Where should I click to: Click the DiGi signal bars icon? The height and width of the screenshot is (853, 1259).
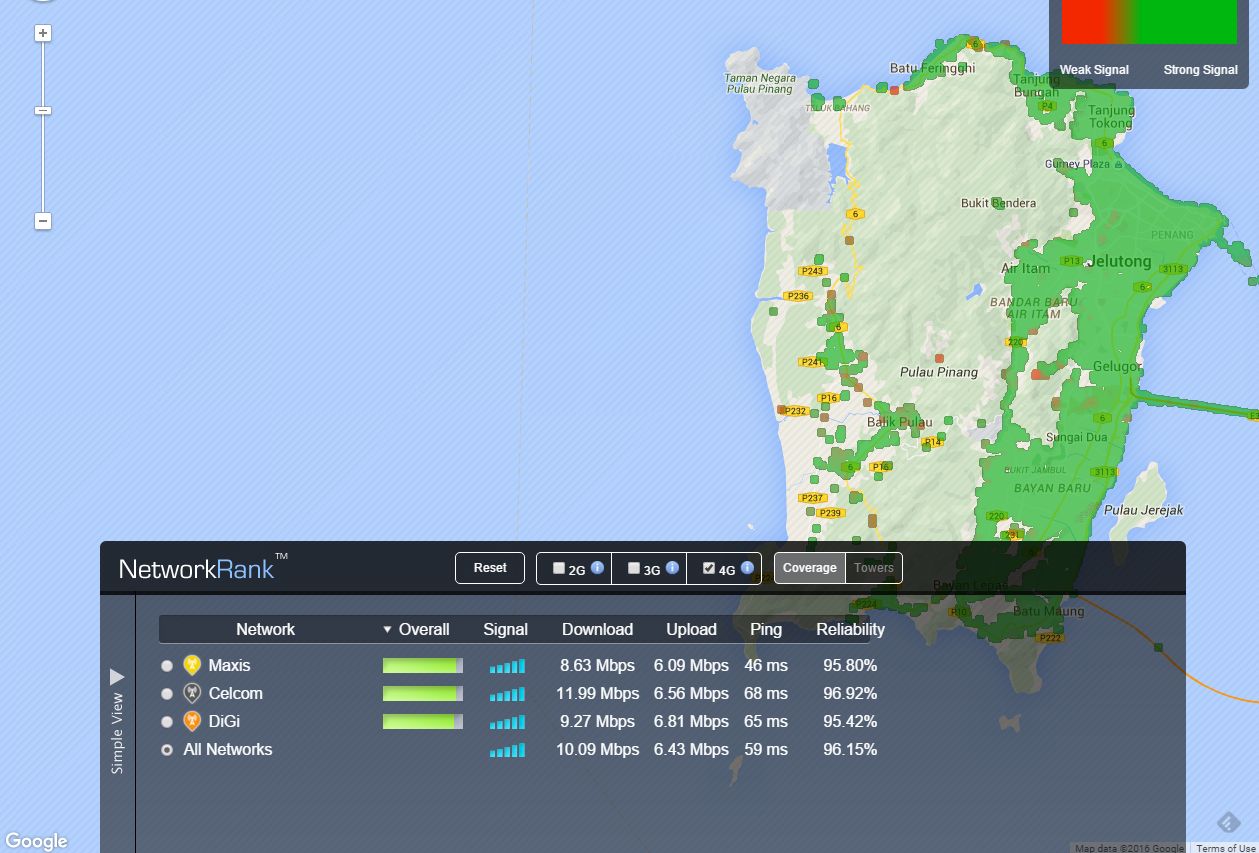[x=507, y=722]
